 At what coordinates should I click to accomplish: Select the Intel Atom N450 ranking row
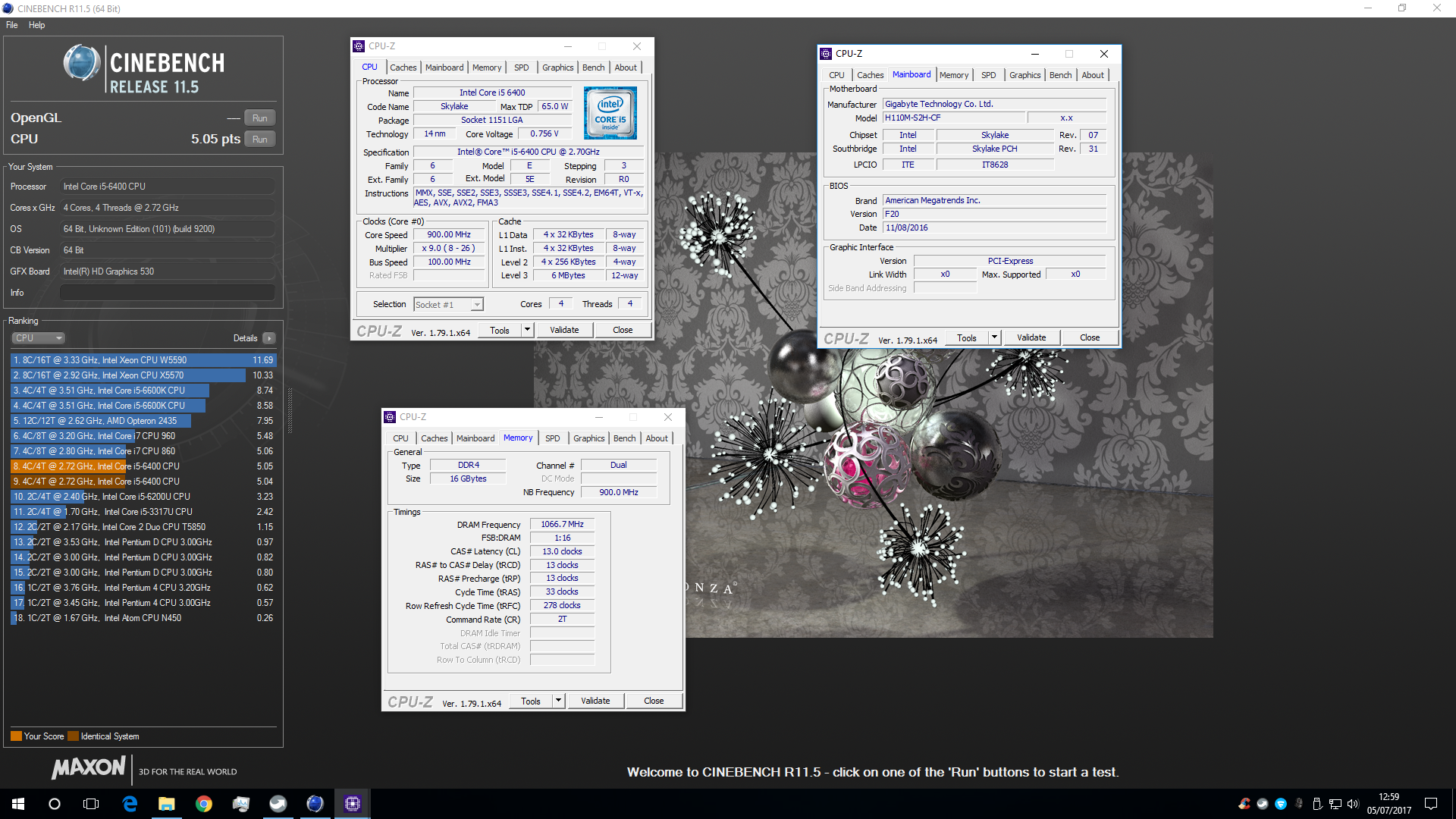coord(143,618)
